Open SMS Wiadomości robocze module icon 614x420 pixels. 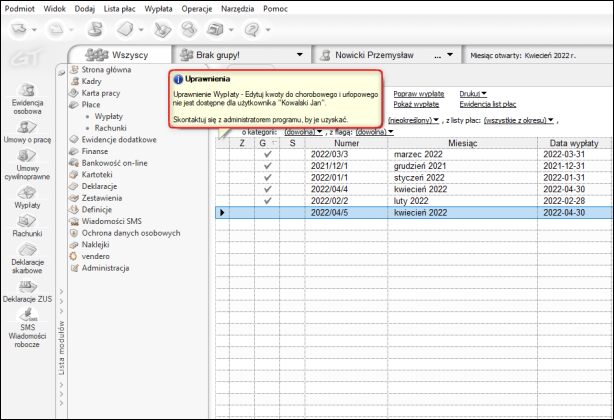tap(27, 328)
